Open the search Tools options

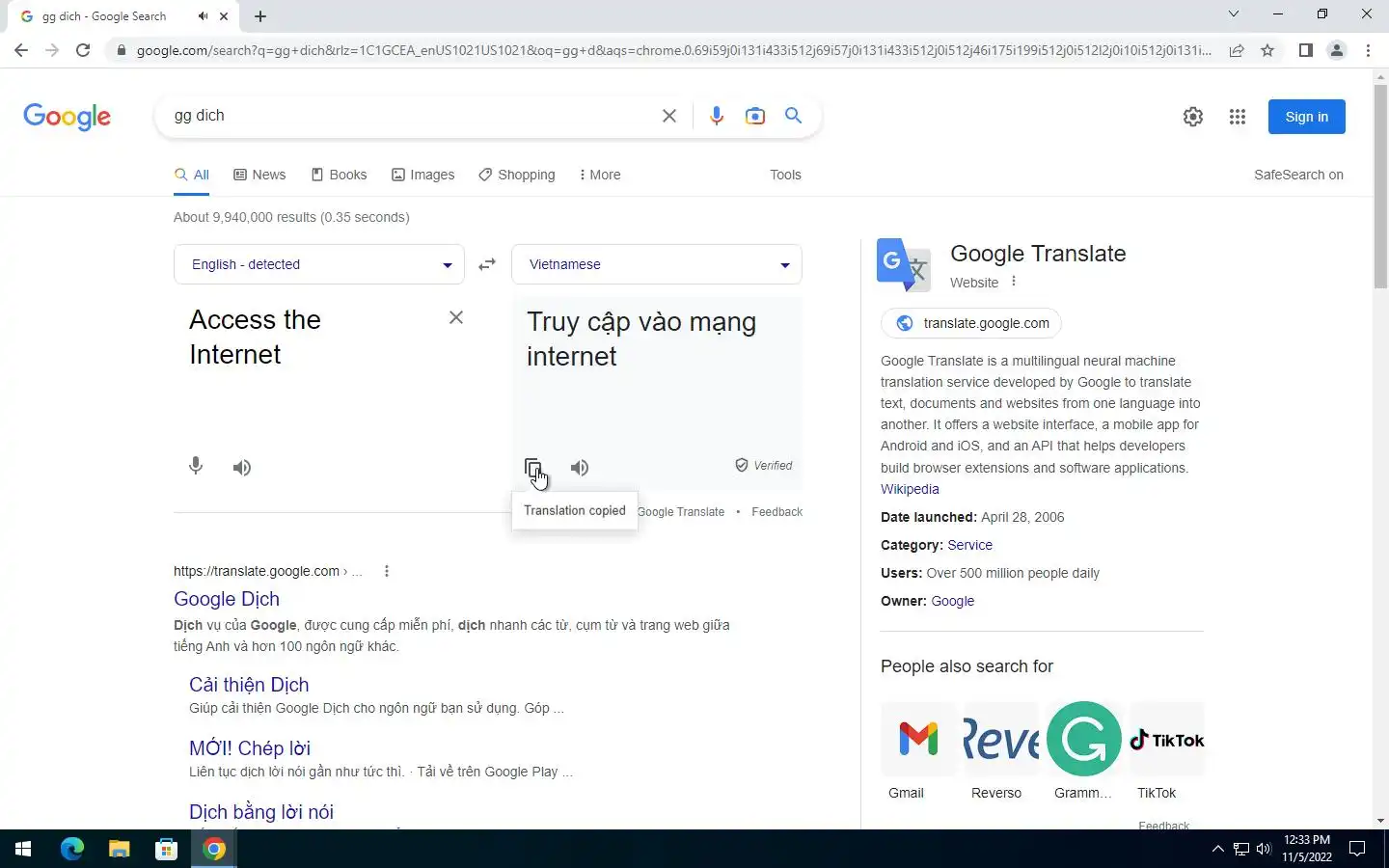(785, 175)
